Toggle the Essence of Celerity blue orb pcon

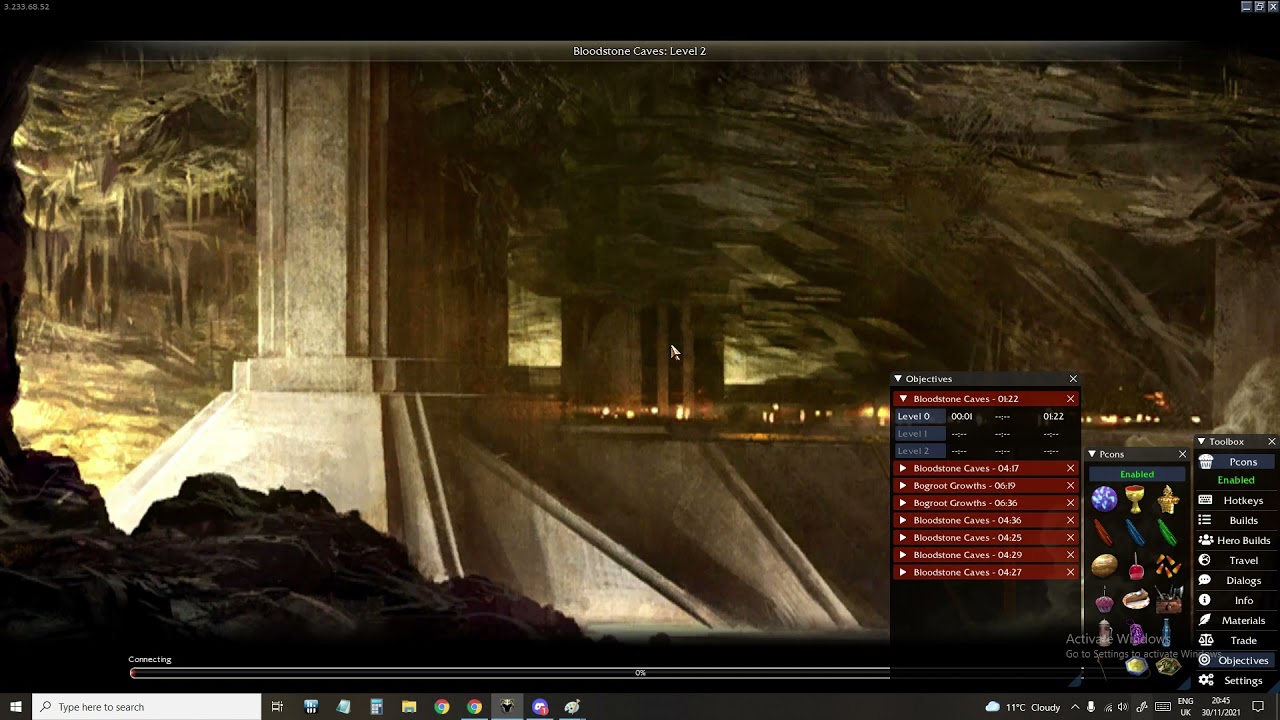click(x=1104, y=498)
